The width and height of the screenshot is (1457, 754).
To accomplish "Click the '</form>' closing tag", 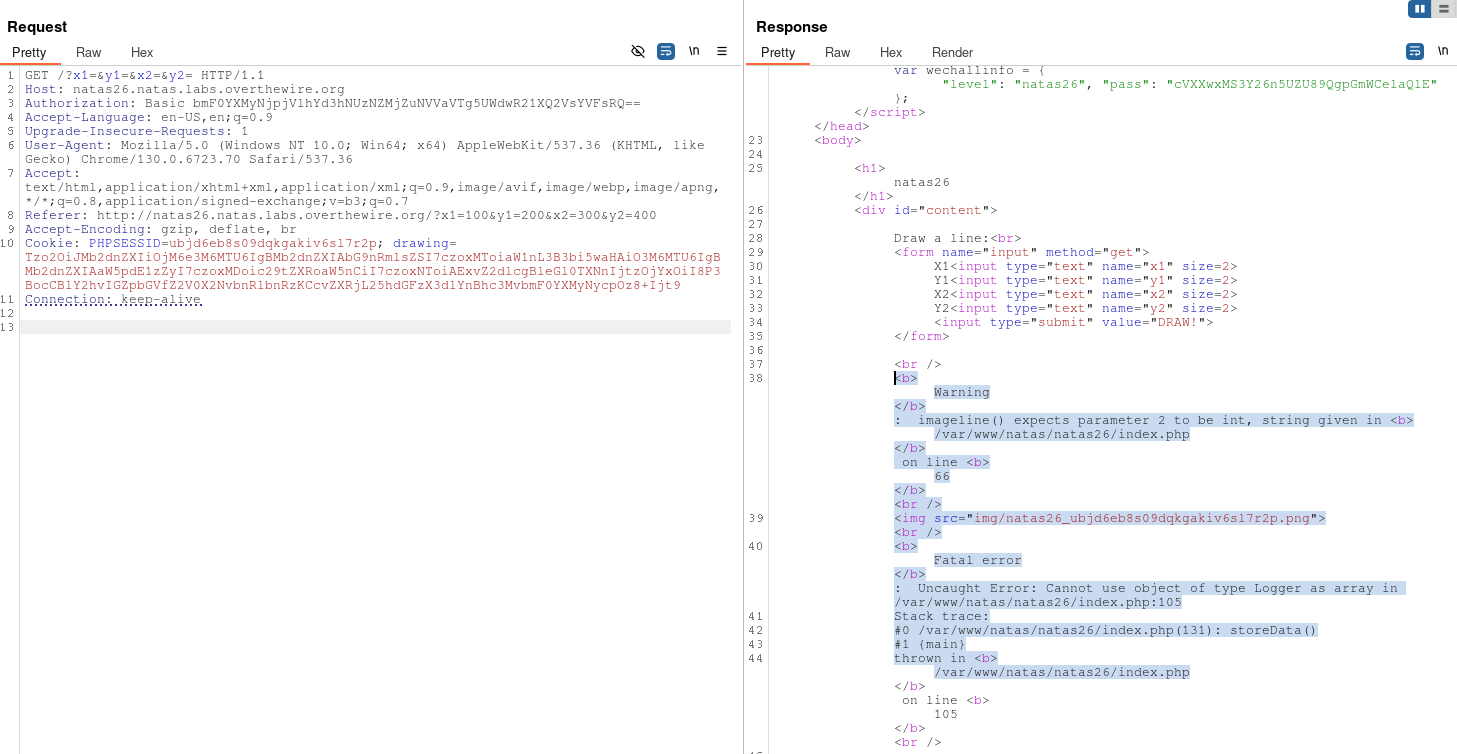I will 922,336.
